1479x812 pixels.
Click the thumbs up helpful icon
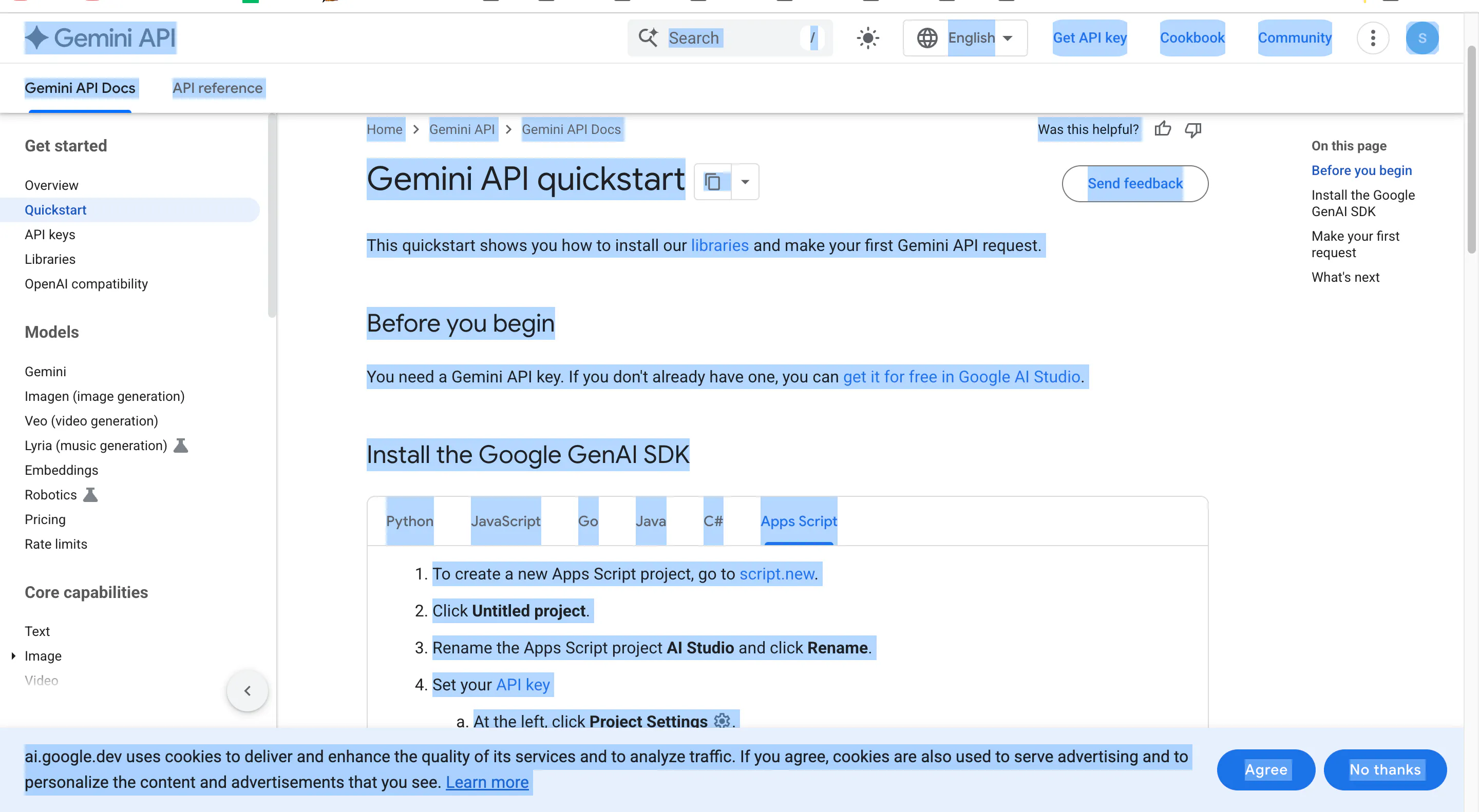[x=1163, y=129]
